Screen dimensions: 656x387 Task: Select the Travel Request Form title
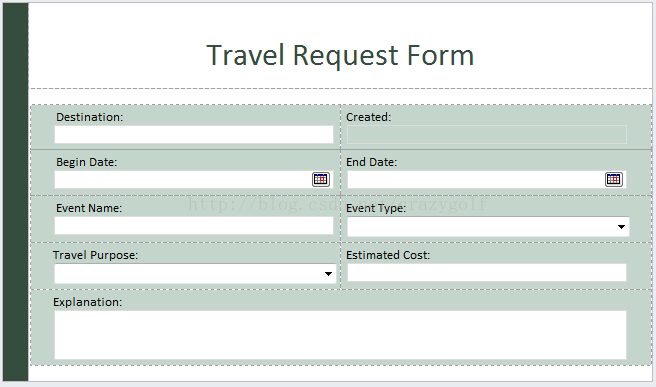(340, 56)
